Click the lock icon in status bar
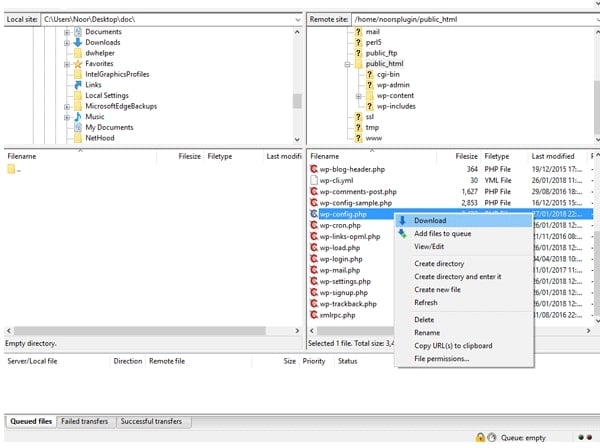600x448 pixels. 480,437
